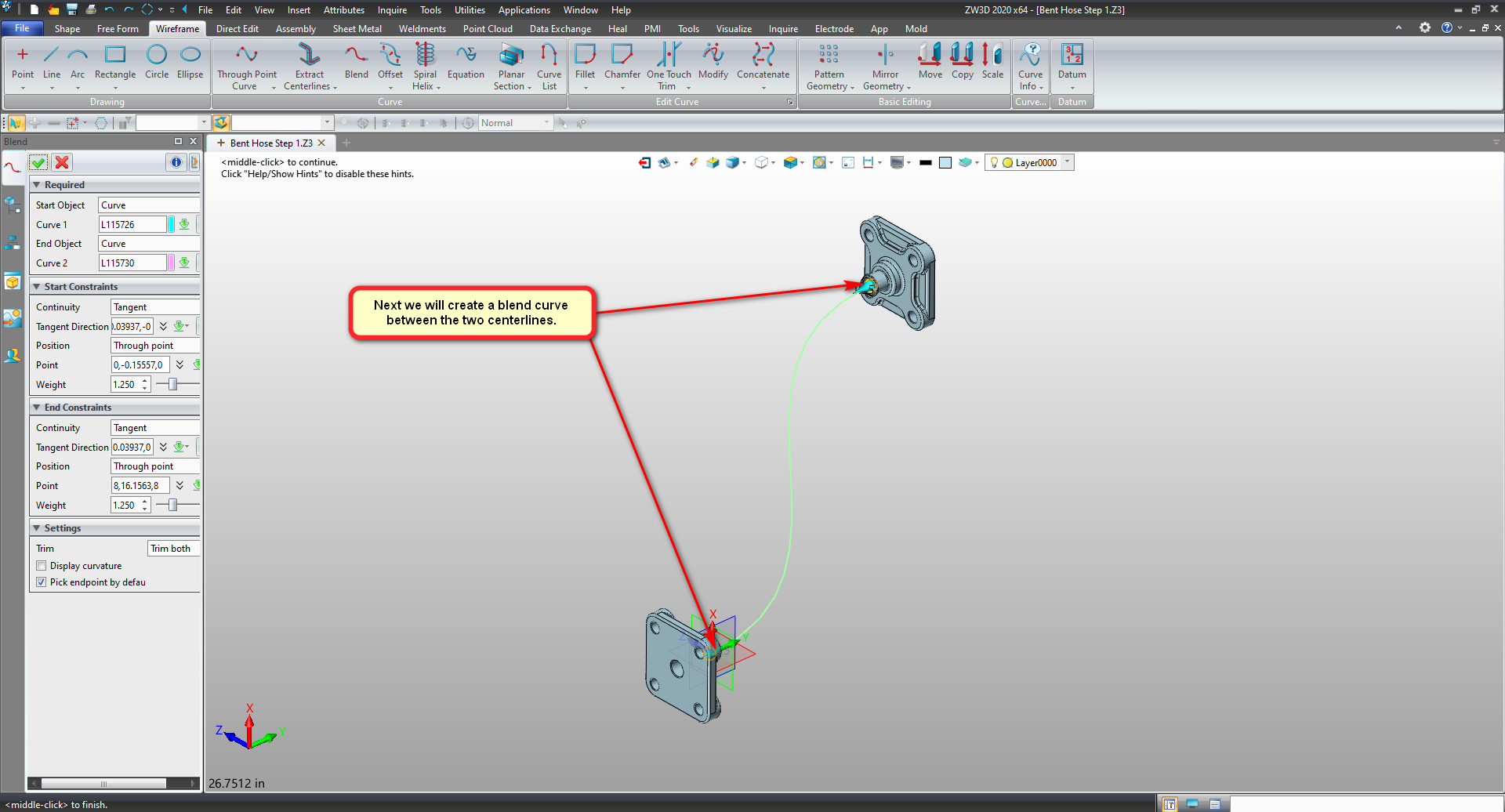1505x812 pixels.
Task: Uncheck Pick endpoint by default option
Action: pos(42,582)
